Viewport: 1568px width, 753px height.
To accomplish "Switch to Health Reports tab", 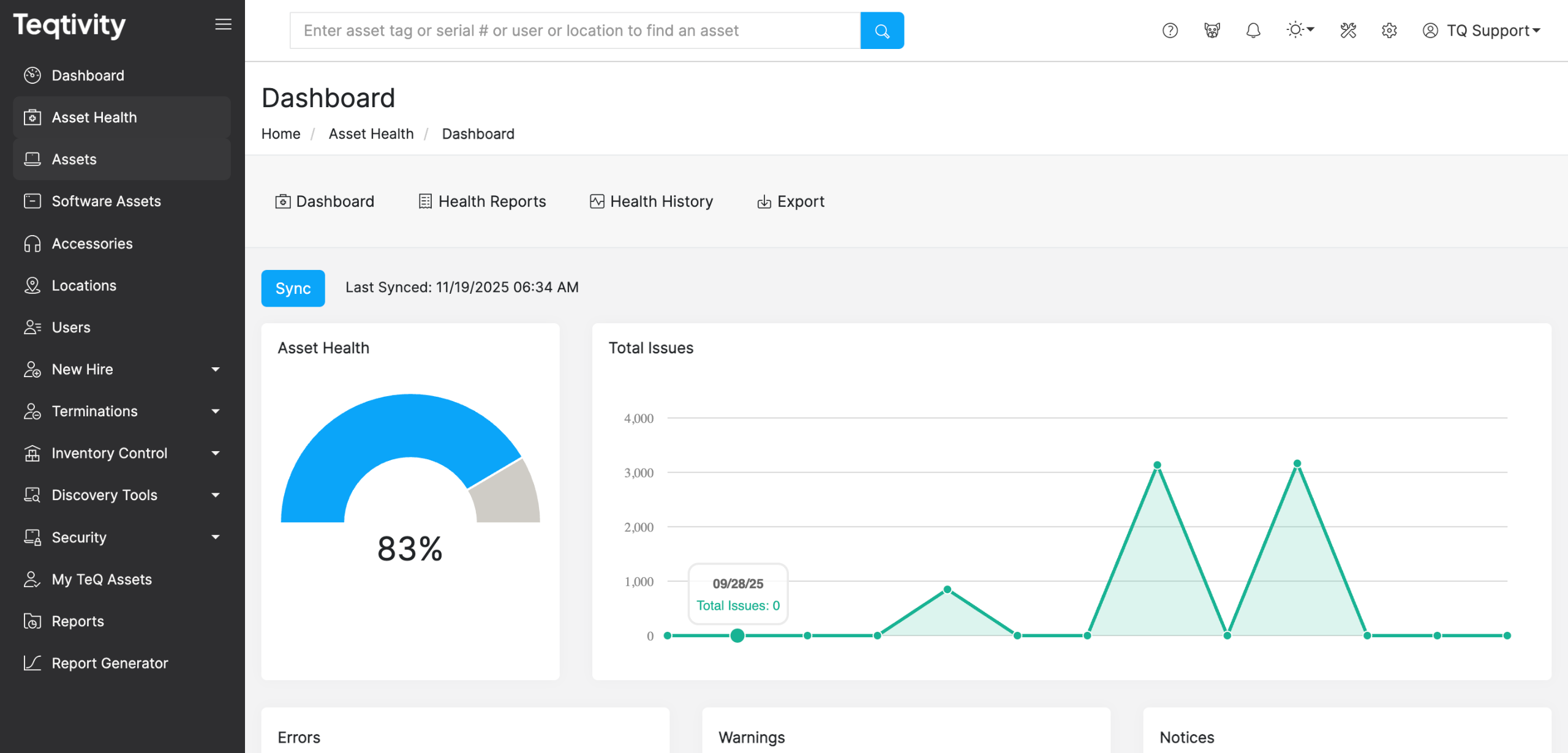I will tap(482, 201).
